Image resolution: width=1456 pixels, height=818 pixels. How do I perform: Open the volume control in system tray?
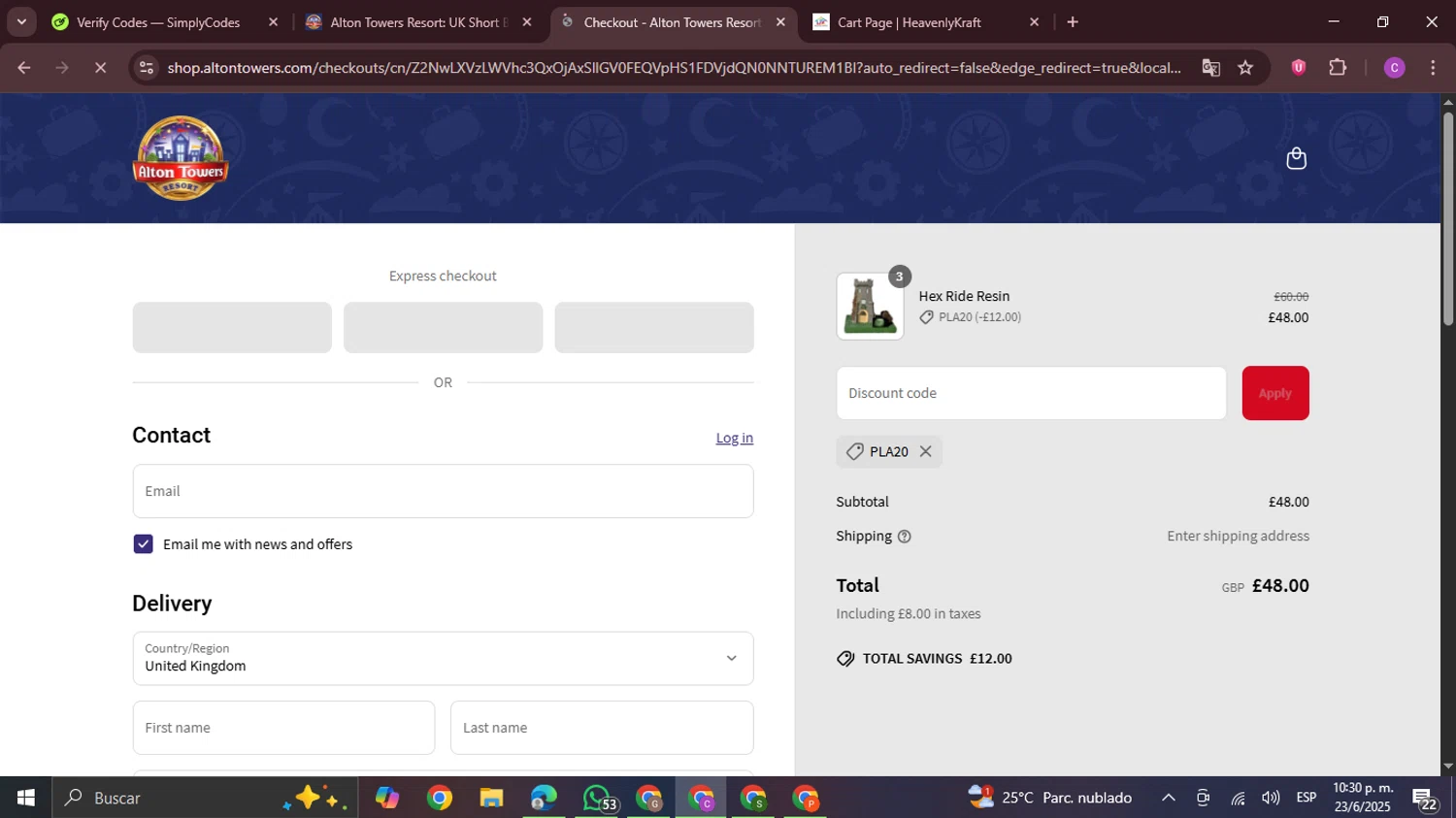tap(1271, 798)
